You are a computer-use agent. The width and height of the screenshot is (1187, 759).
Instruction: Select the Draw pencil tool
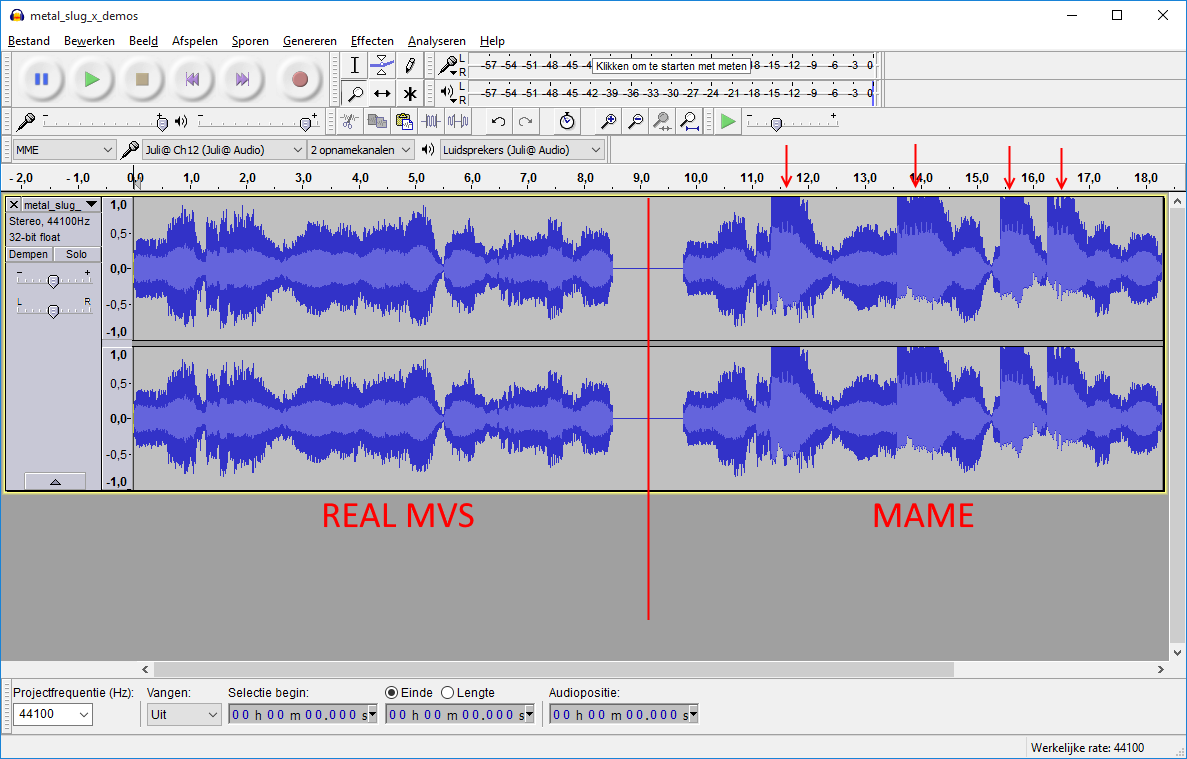(x=410, y=66)
